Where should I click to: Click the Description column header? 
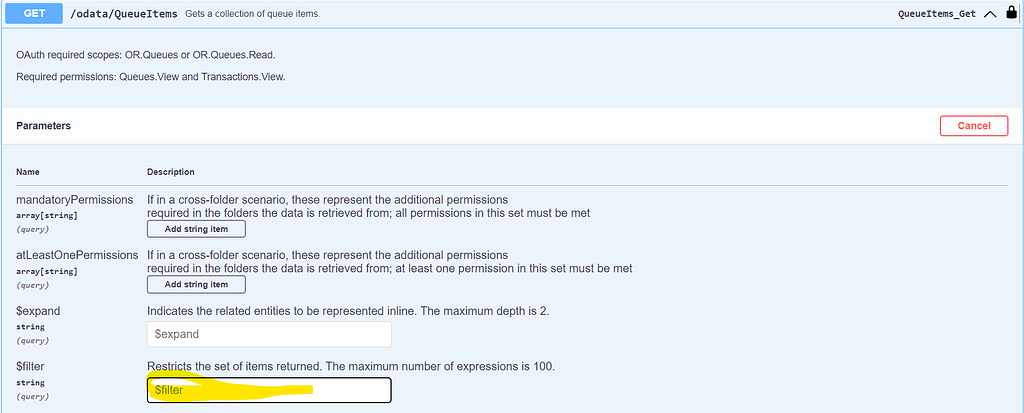171,172
